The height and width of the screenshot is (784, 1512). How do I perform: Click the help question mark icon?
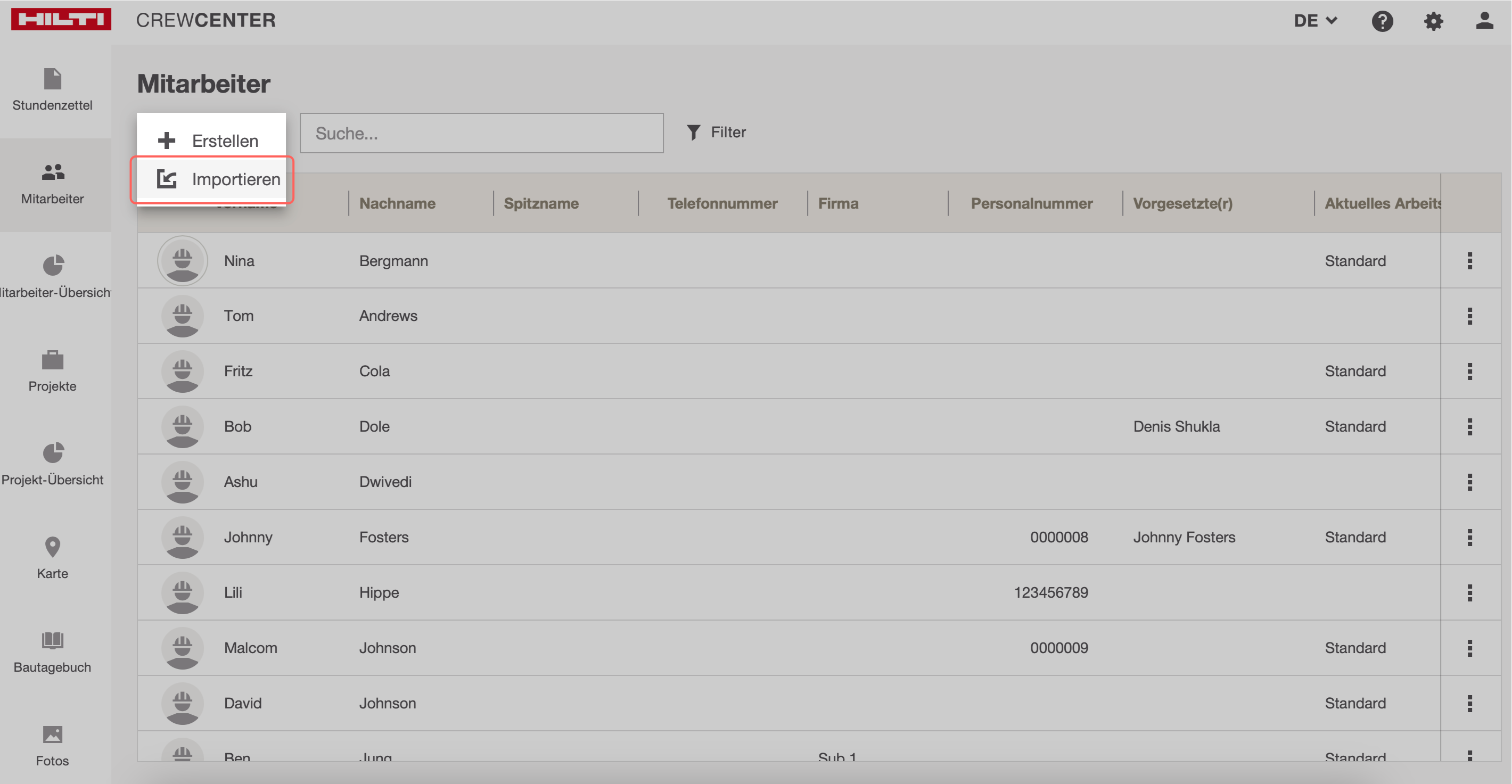[x=1382, y=21]
